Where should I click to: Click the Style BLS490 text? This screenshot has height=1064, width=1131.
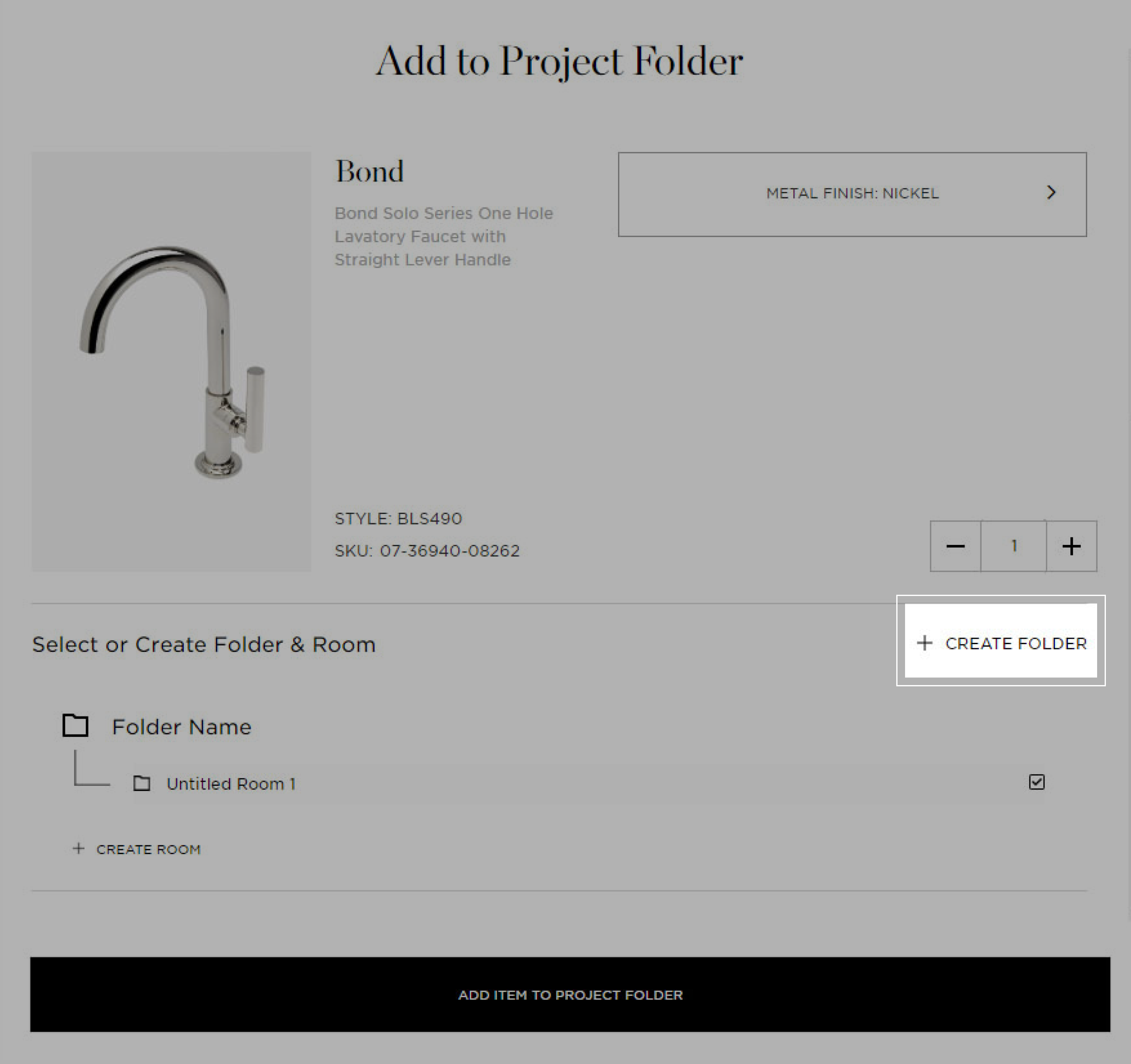(x=398, y=518)
